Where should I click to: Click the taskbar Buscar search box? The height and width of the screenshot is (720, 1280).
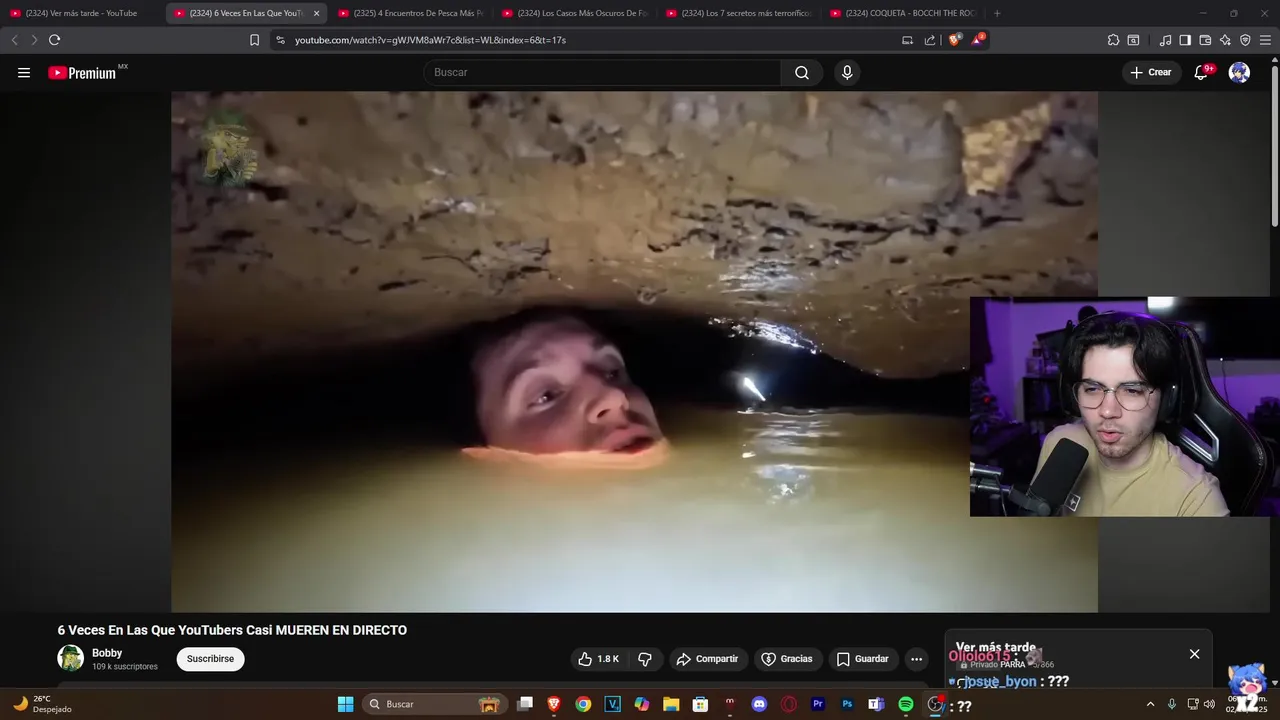(433, 704)
